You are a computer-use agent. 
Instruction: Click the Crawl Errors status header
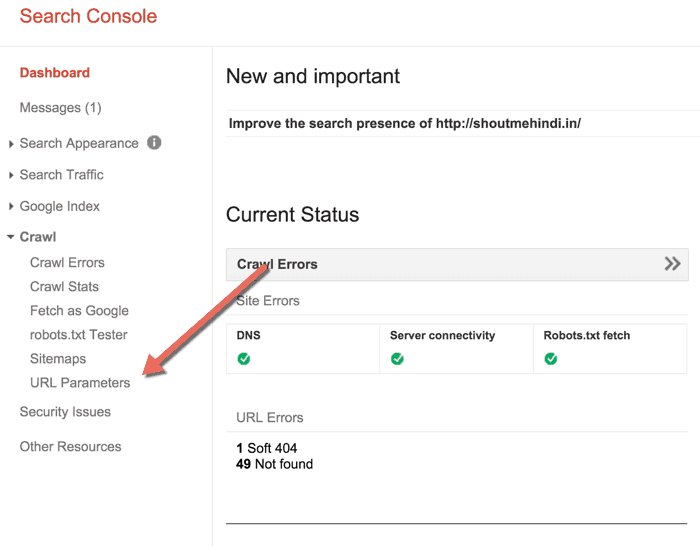click(x=457, y=264)
